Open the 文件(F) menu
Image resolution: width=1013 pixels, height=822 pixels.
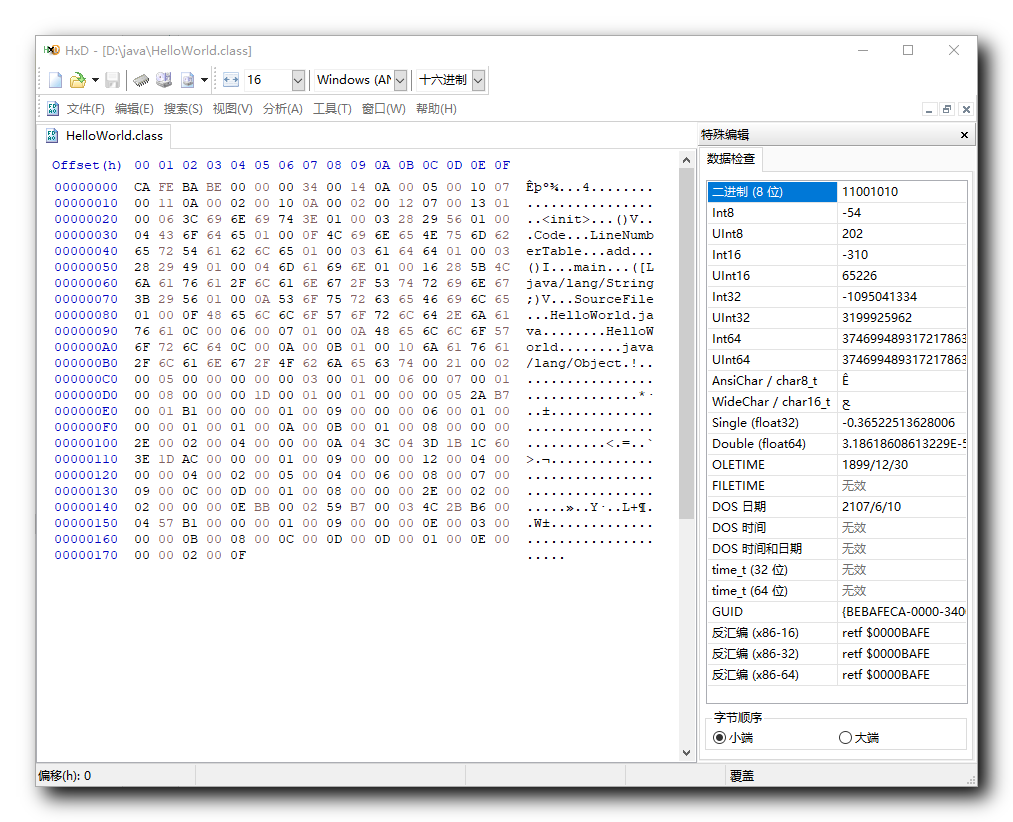coord(85,109)
